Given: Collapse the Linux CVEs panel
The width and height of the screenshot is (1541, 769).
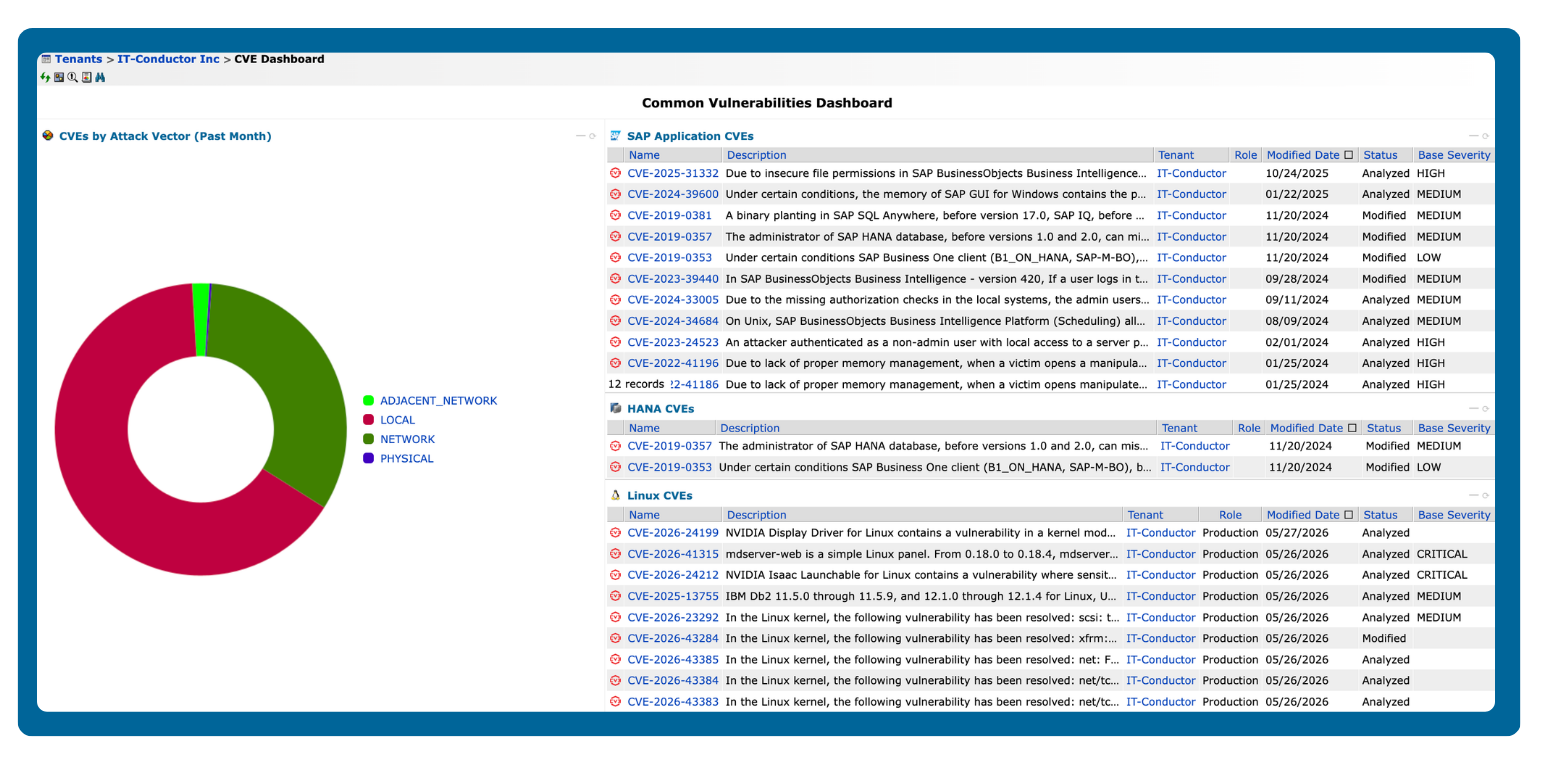Looking at the screenshot, I should point(1473,495).
